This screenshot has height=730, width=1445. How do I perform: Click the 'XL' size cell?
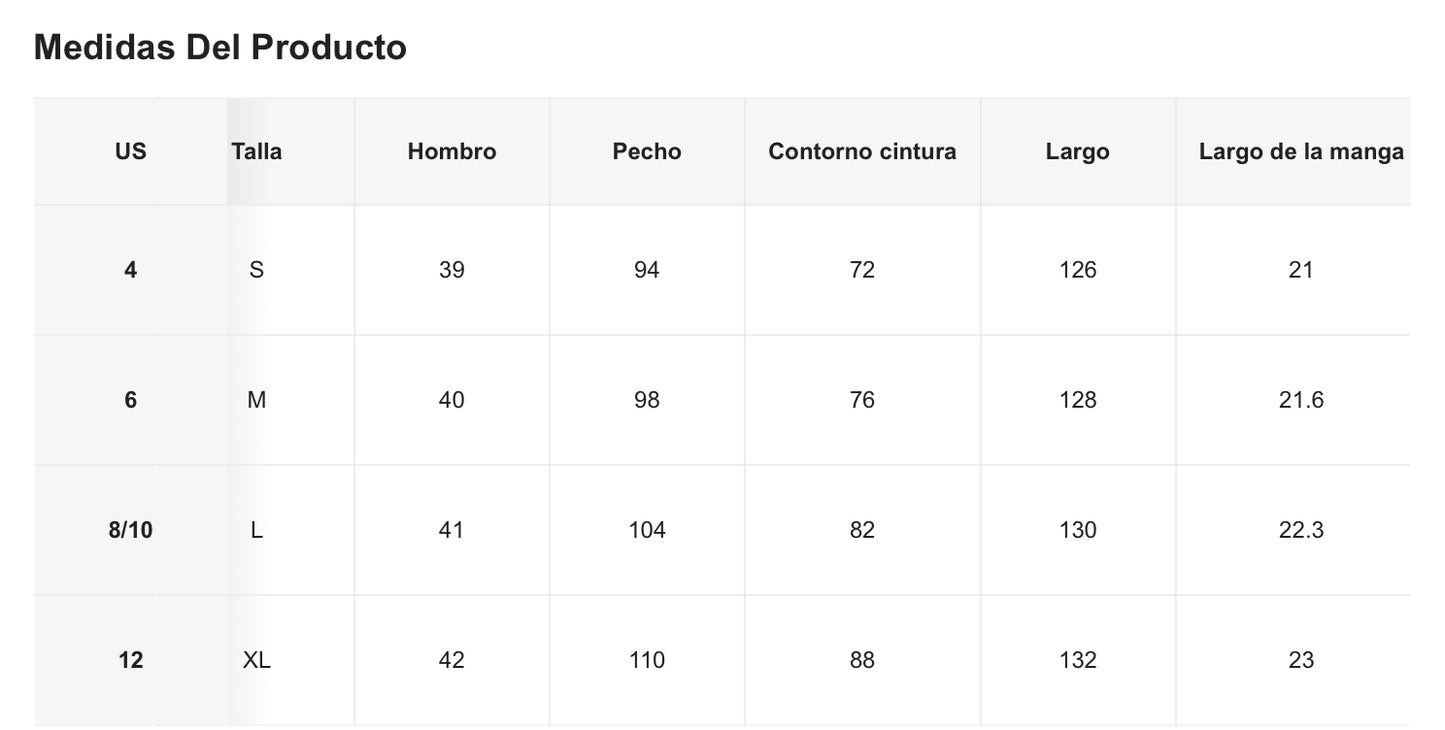tap(256, 660)
